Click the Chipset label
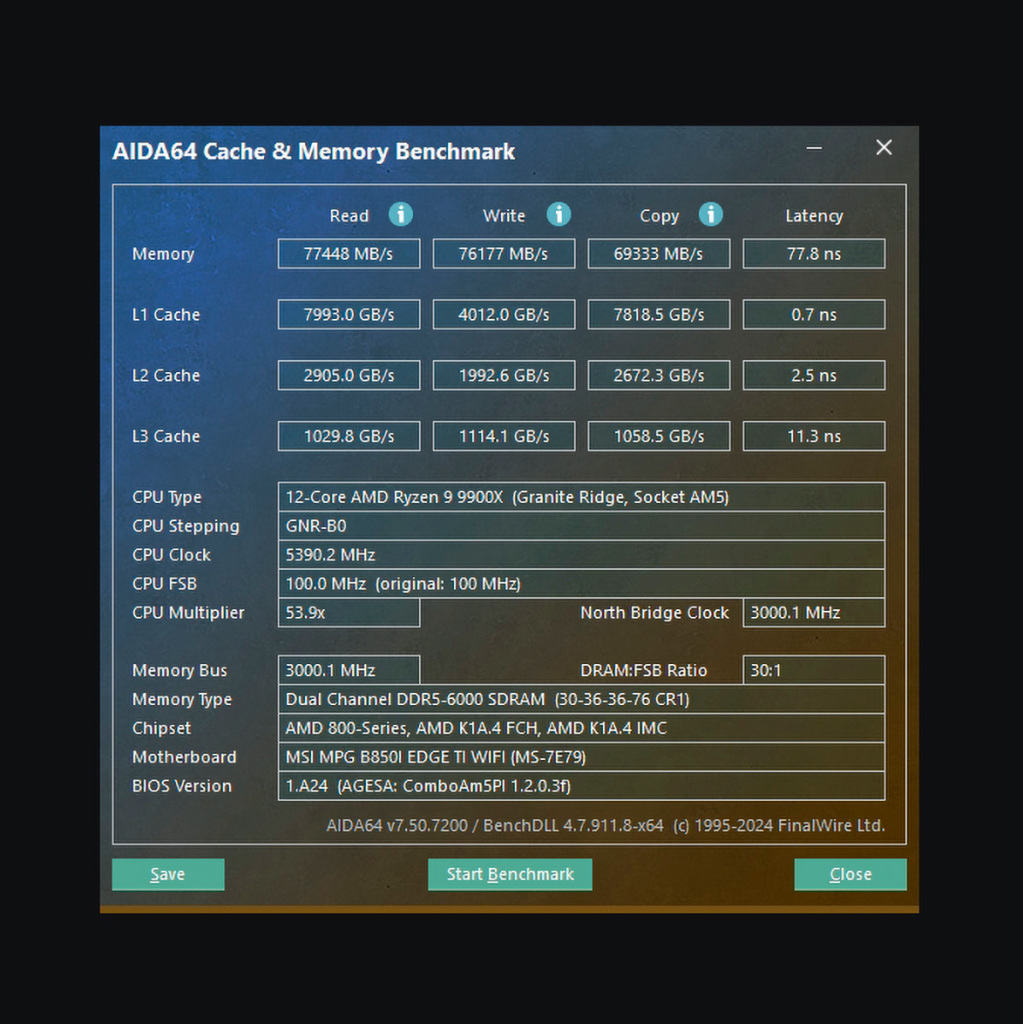 (161, 728)
